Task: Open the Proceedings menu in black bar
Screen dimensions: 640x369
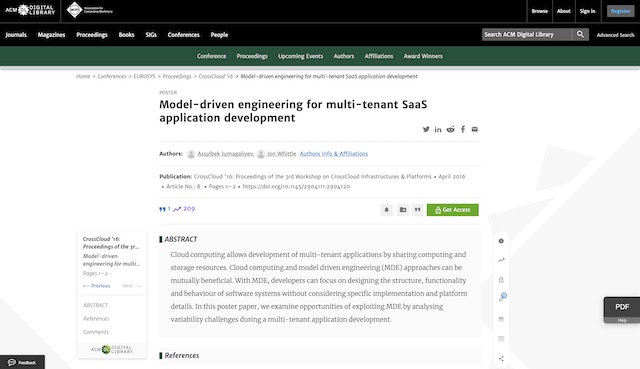Action: click(x=92, y=35)
